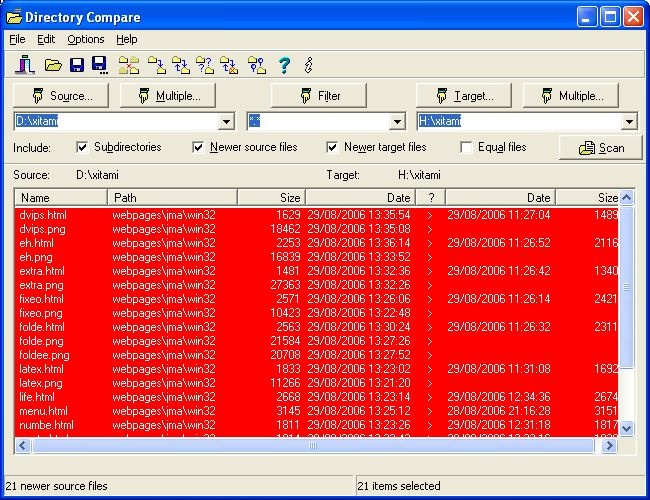Select the fixeo.png file row
This screenshot has width=650, height=500.
pos(317,313)
